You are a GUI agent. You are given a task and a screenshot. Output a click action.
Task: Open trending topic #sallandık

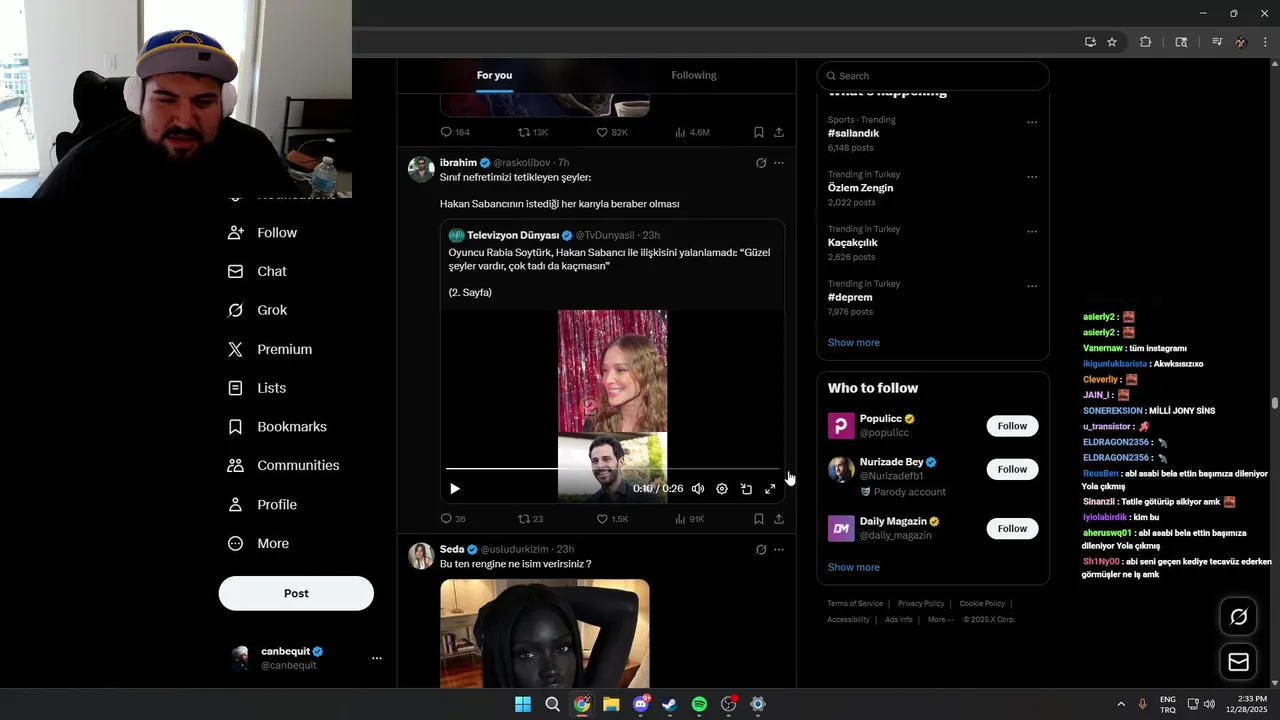(x=853, y=133)
